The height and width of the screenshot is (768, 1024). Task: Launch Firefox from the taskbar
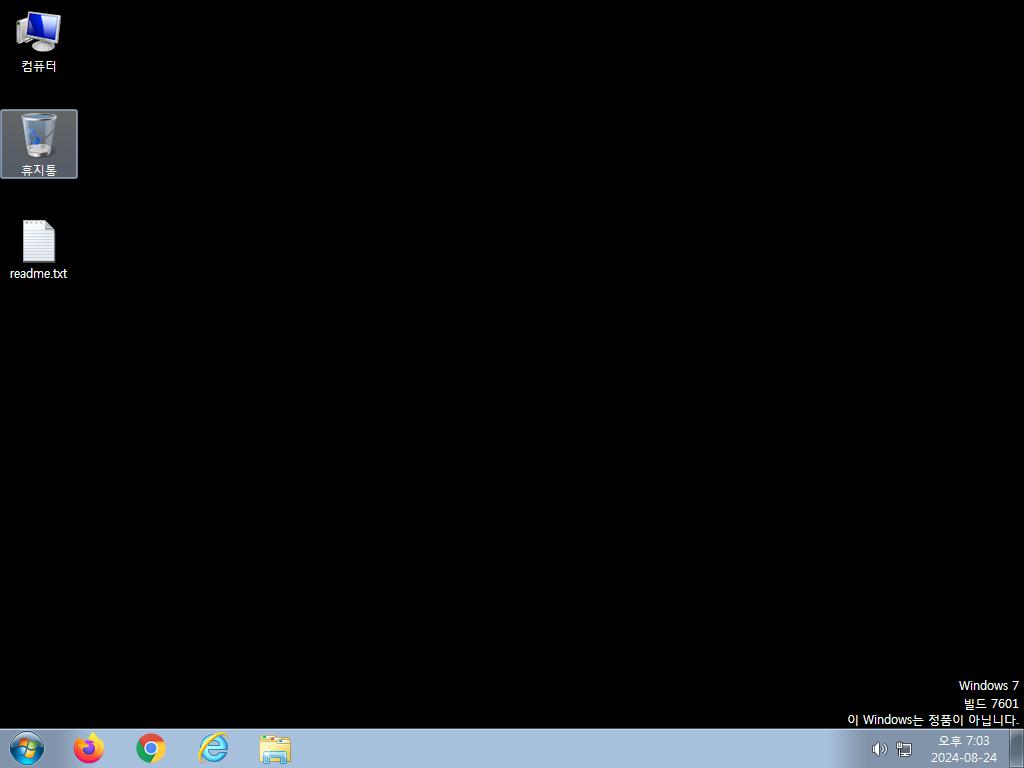click(89, 748)
